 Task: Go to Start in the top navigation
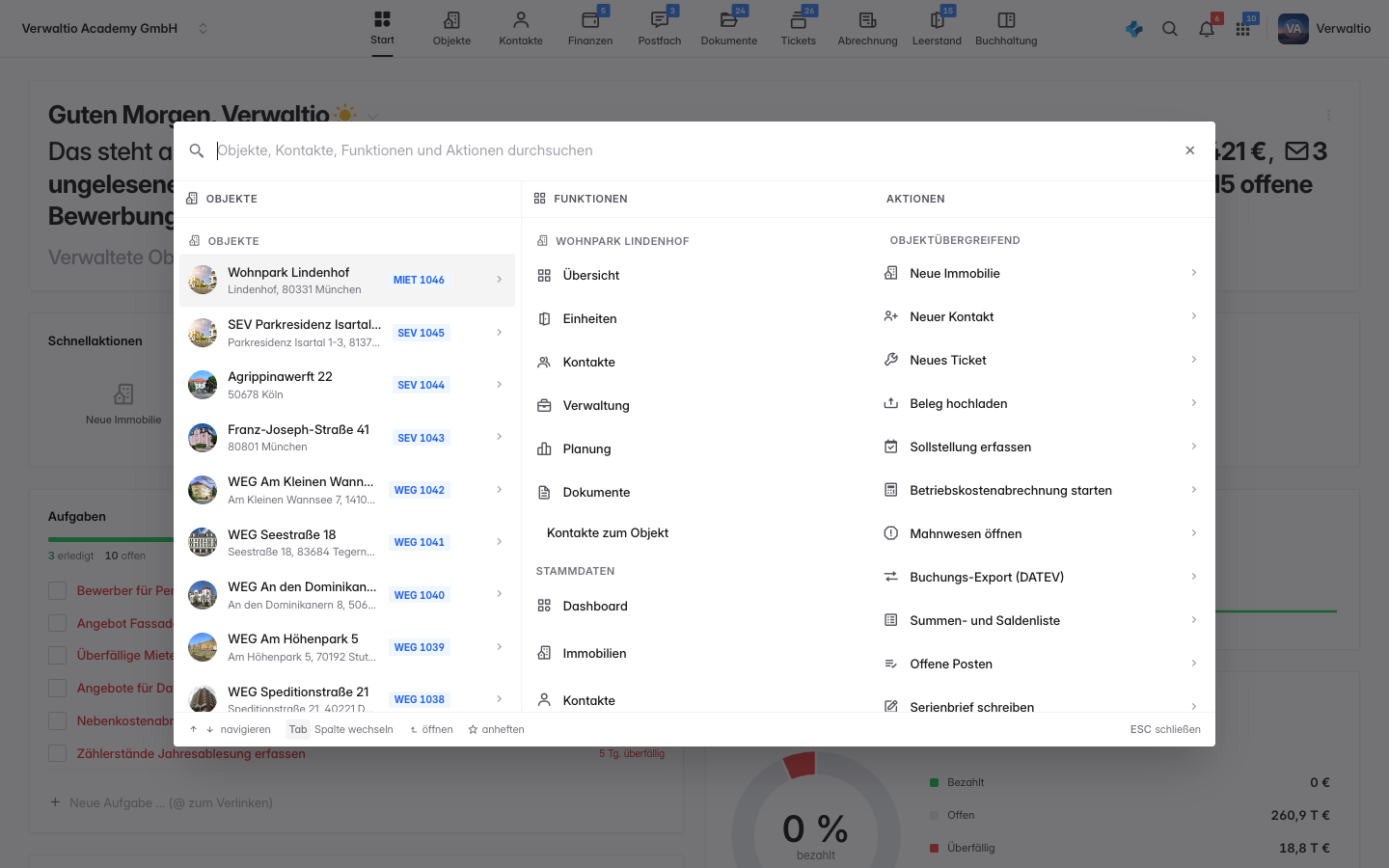pyautogui.click(x=382, y=28)
